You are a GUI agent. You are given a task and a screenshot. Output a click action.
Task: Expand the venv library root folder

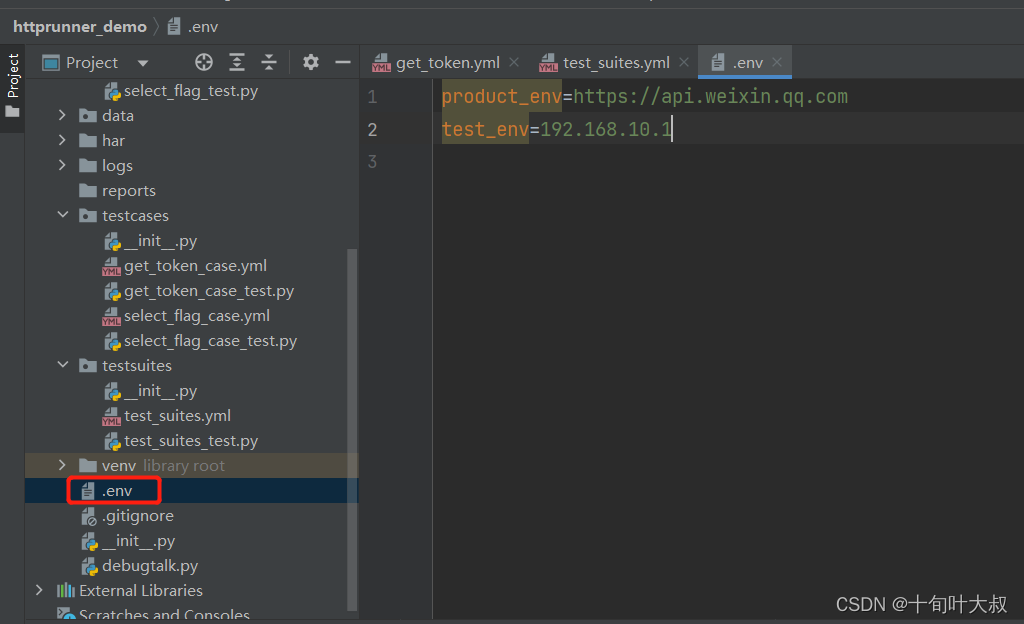[62, 465]
